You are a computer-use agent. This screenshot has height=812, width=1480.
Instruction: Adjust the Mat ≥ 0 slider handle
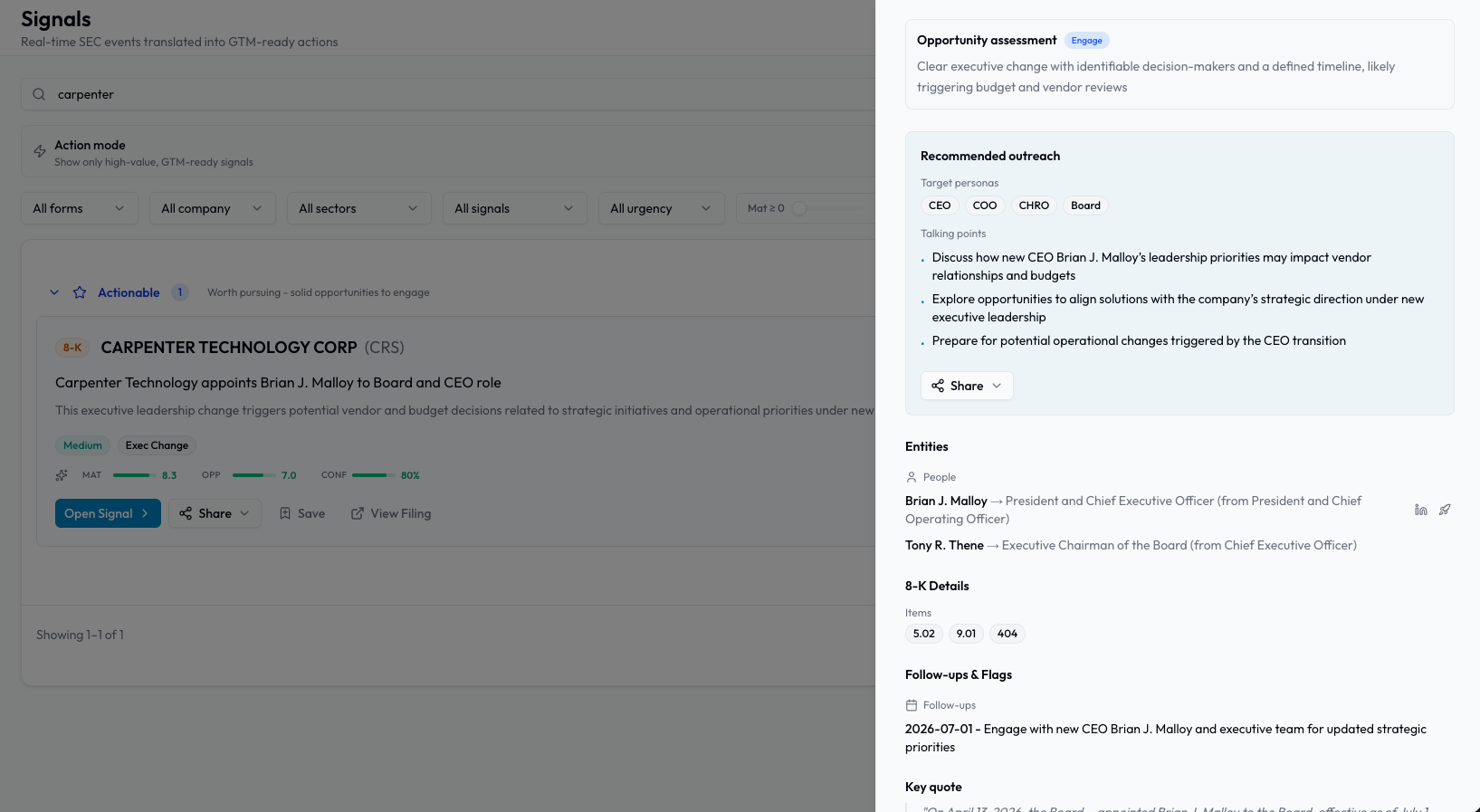pyautogui.click(x=799, y=208)
